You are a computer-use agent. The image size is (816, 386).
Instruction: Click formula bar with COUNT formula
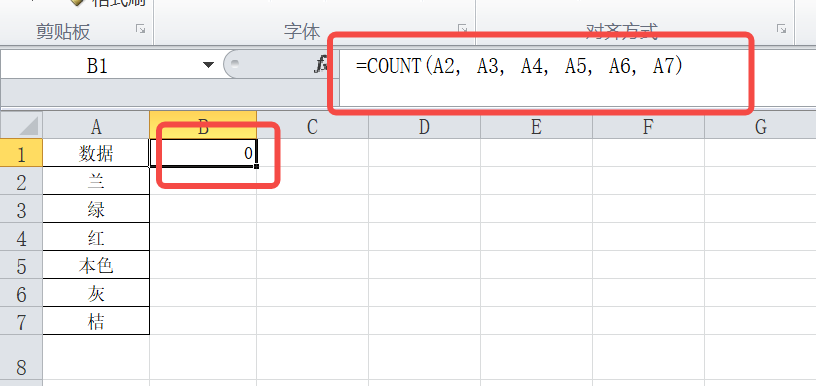click(x=578, y=79)
